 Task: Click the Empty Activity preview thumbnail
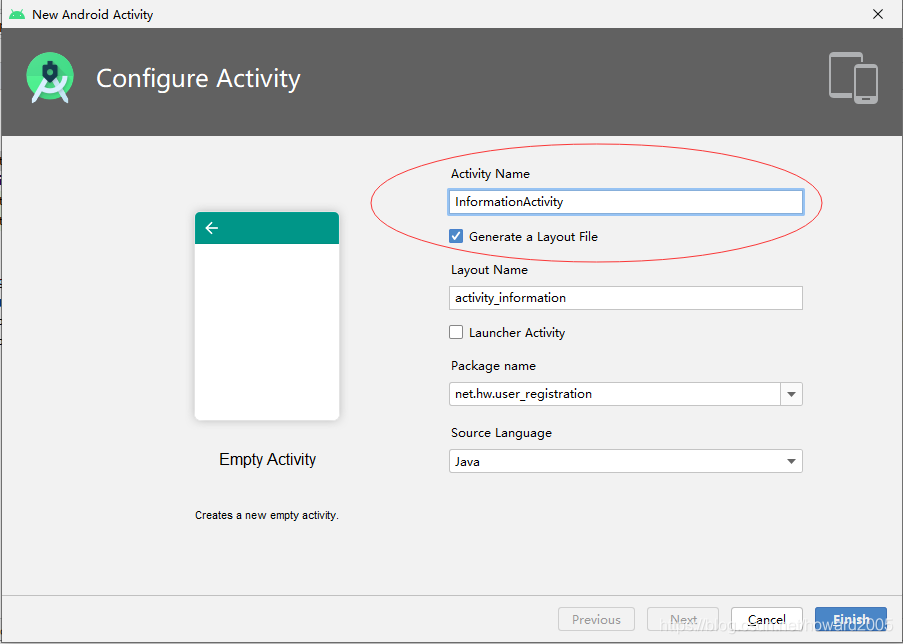click(x=267, y=316)
